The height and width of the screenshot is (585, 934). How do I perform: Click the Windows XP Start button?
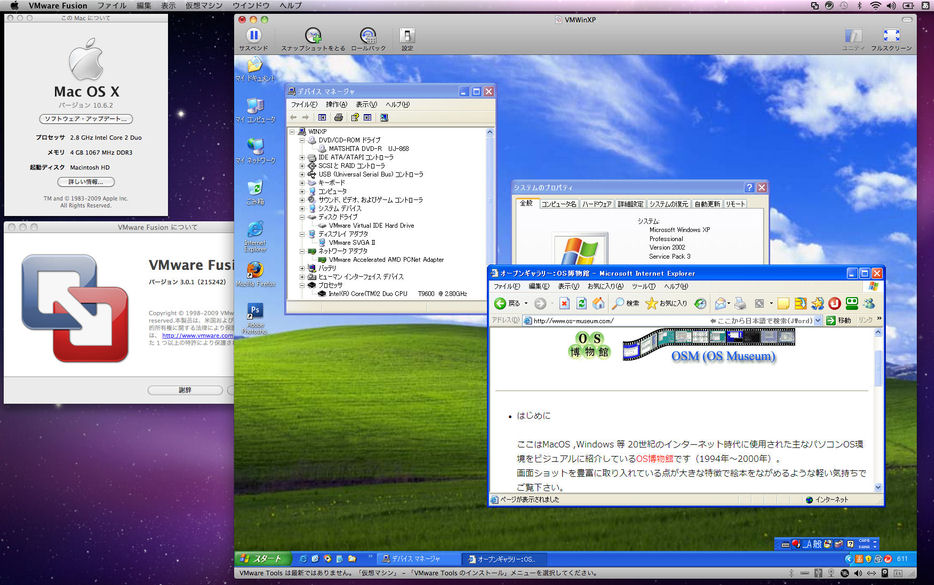[x=262, y=559]
